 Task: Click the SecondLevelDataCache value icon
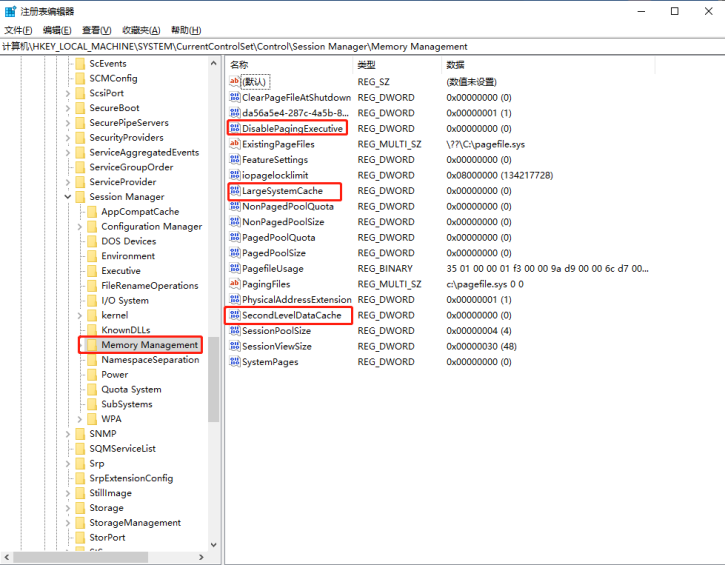(x=235, y=315)
